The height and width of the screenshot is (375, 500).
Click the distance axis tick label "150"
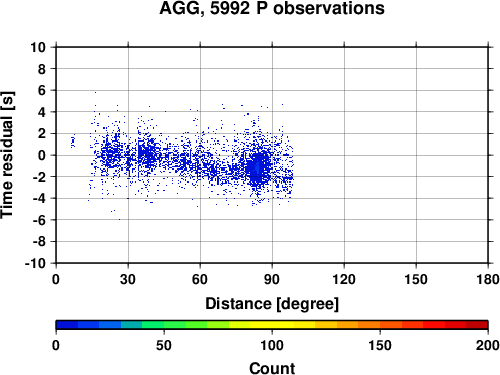coord(416,279)
